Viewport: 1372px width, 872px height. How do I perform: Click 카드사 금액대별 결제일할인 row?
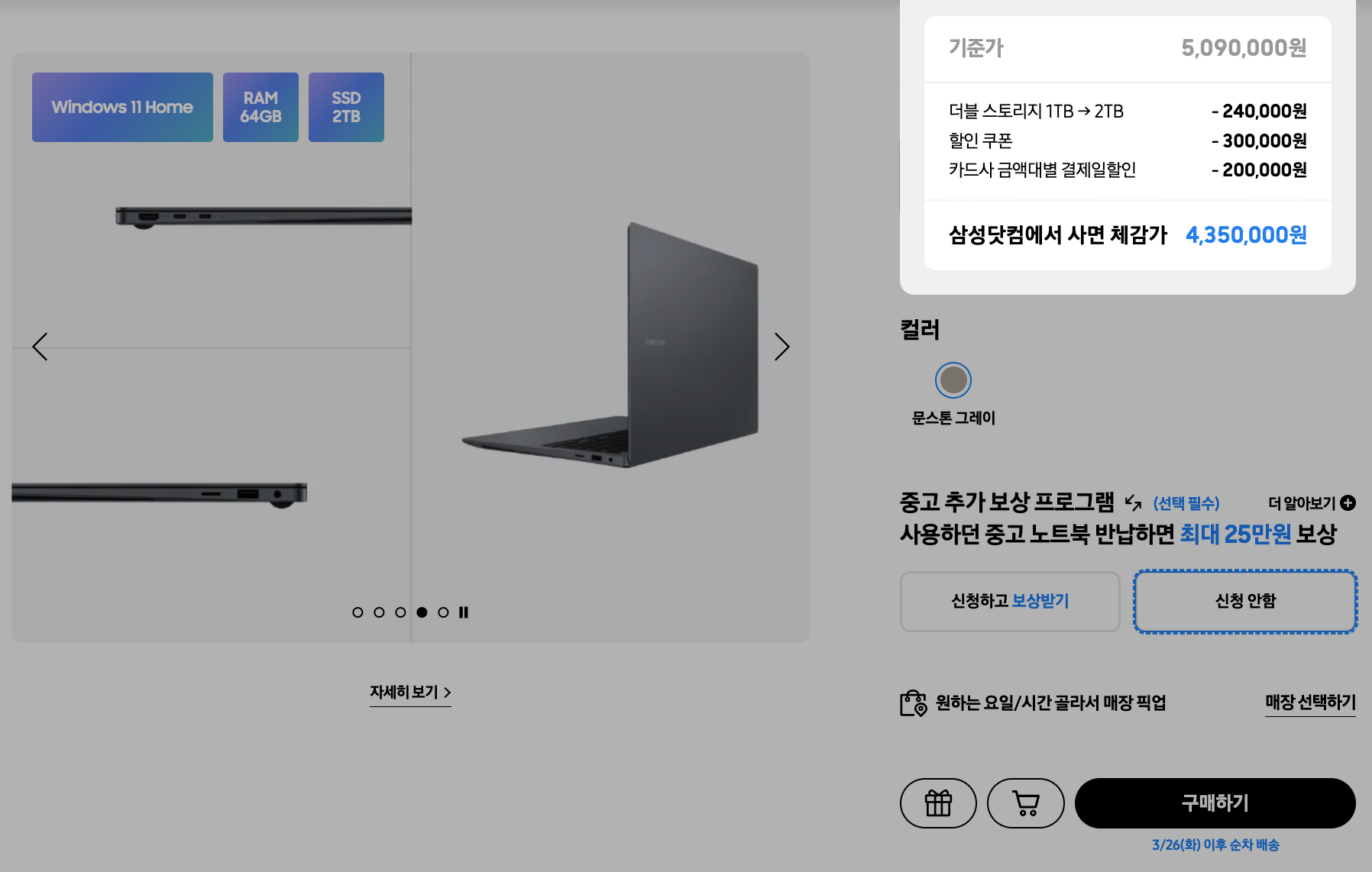click(x=1128, y=170)
